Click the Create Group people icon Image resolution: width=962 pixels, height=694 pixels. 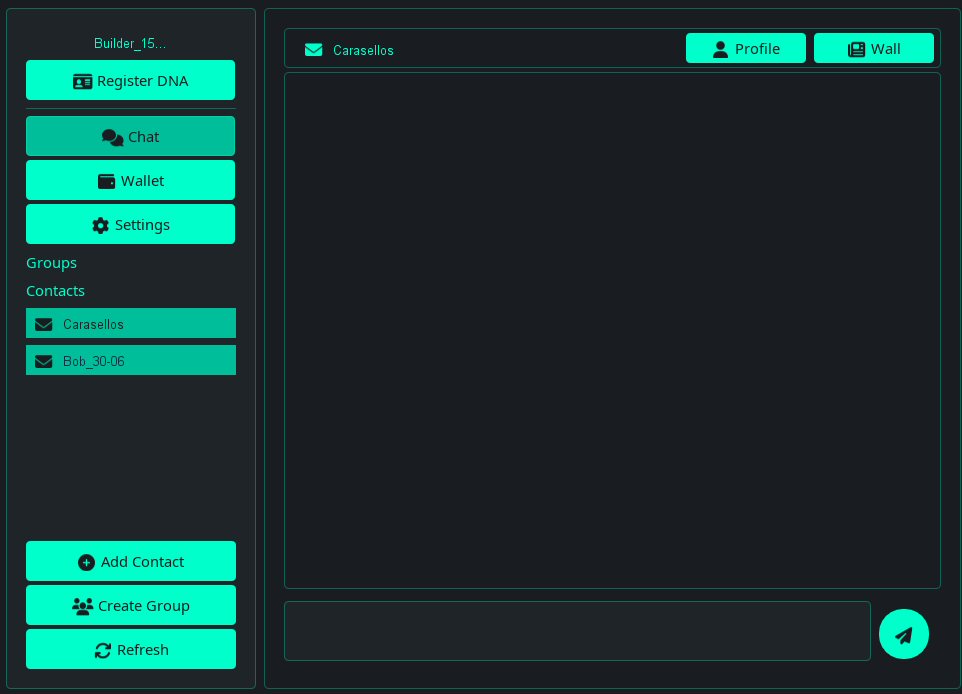click(x=83, y=606)
